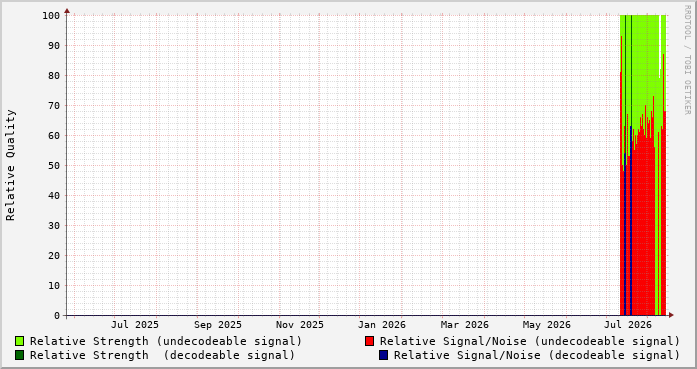Click the Jul 2025 x-axis label
Image resolution: width=697 pixels, height=369 pixels.
pyautogui.click(x=135, y=325)
